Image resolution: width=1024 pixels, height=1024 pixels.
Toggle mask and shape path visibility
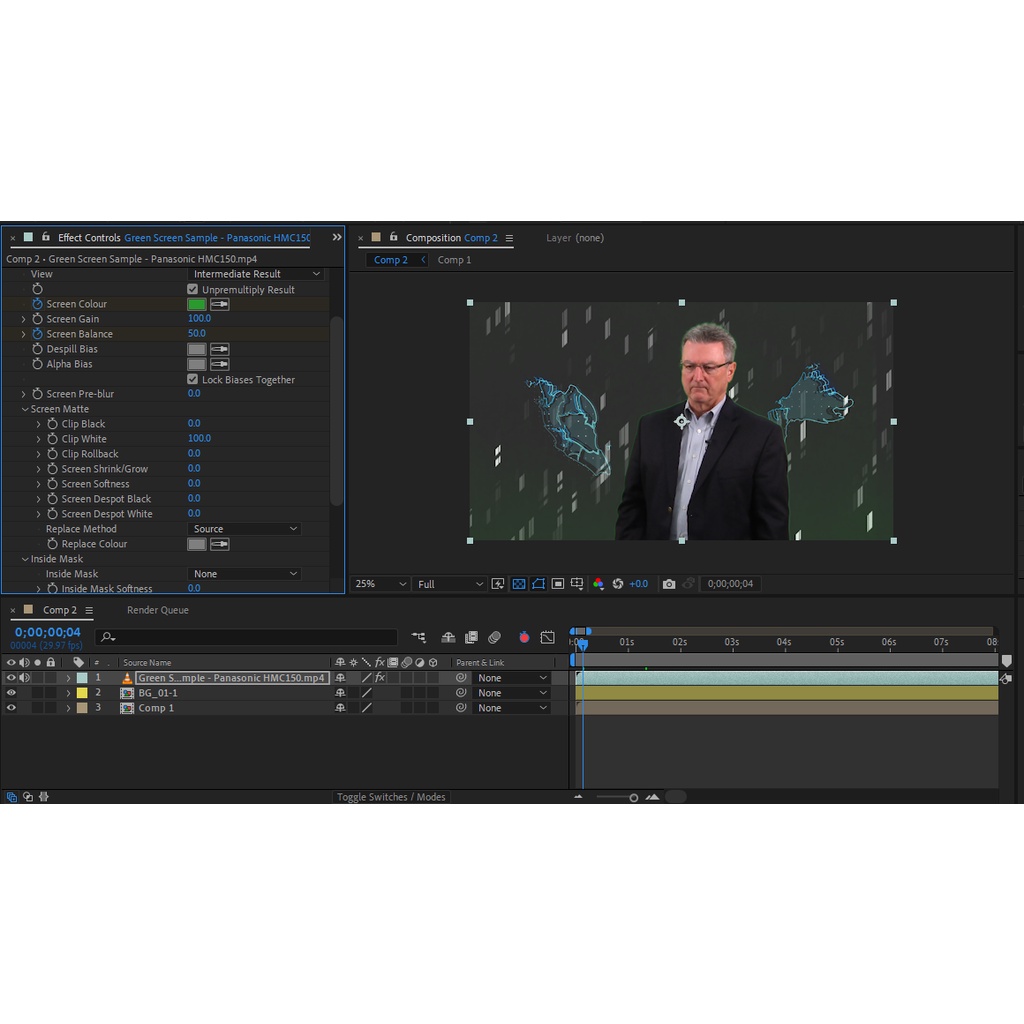point(538,584)
